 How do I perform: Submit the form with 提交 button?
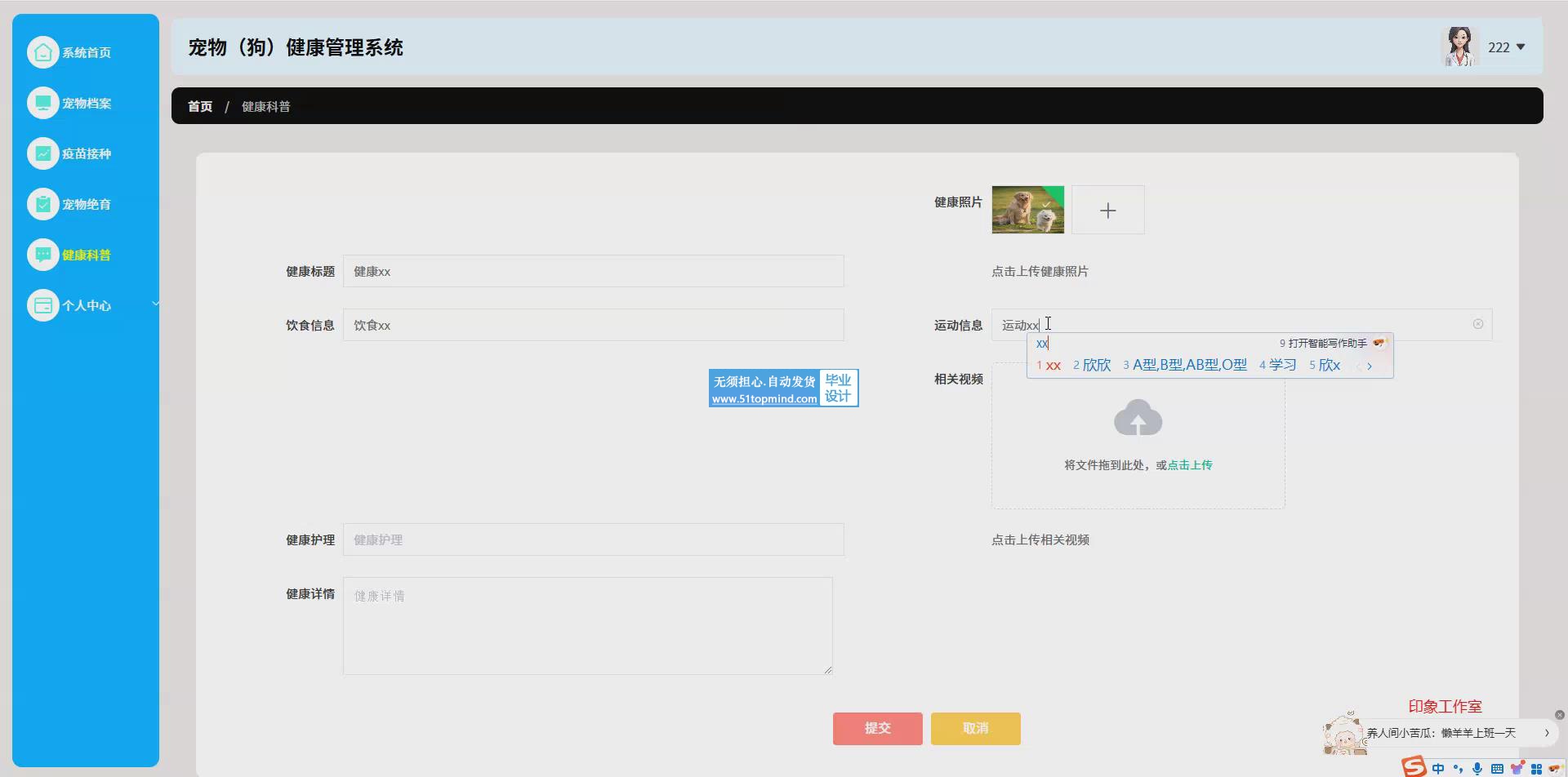pos(877,728)
